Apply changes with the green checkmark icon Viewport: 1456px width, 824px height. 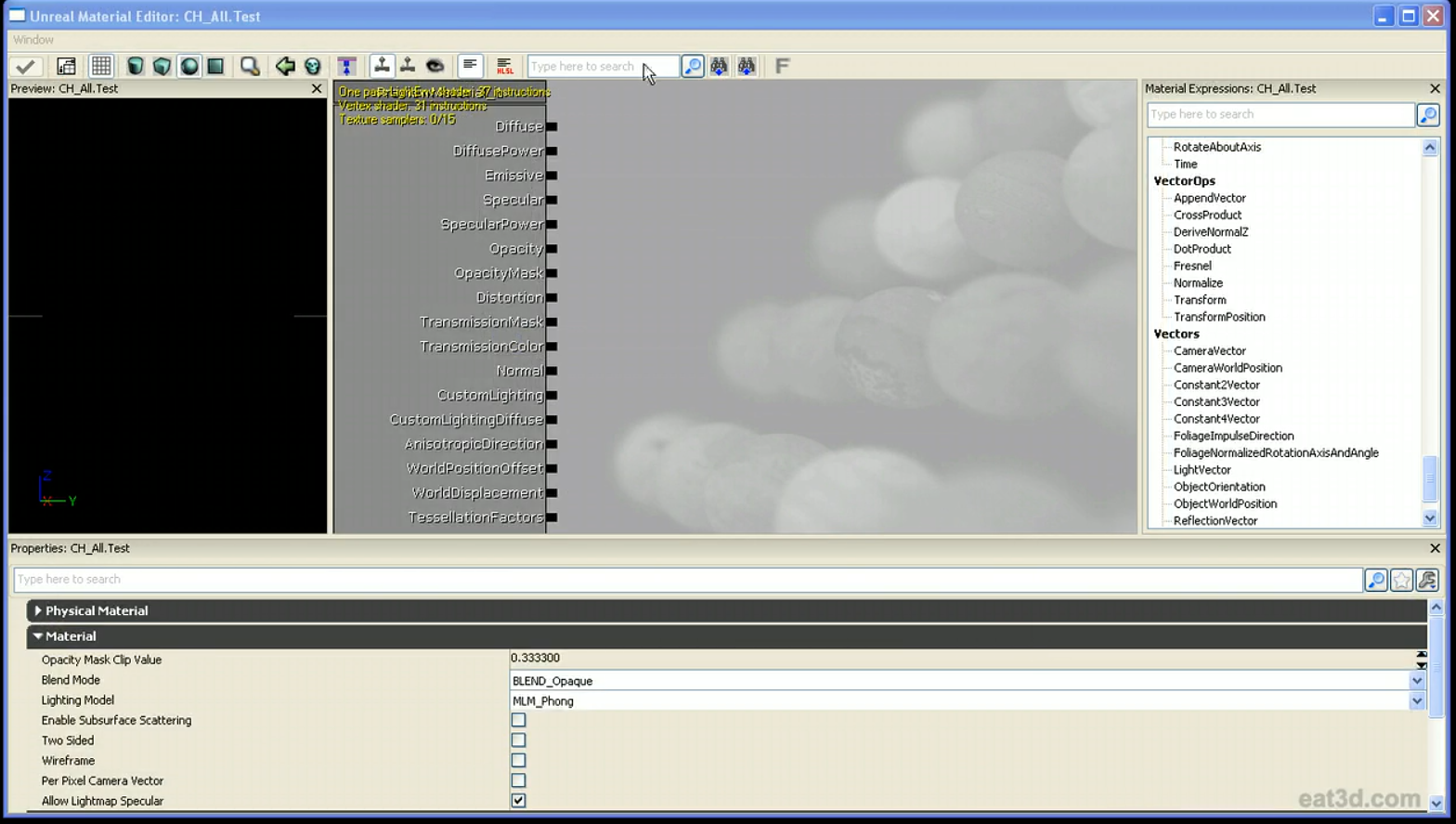[25, 66]
